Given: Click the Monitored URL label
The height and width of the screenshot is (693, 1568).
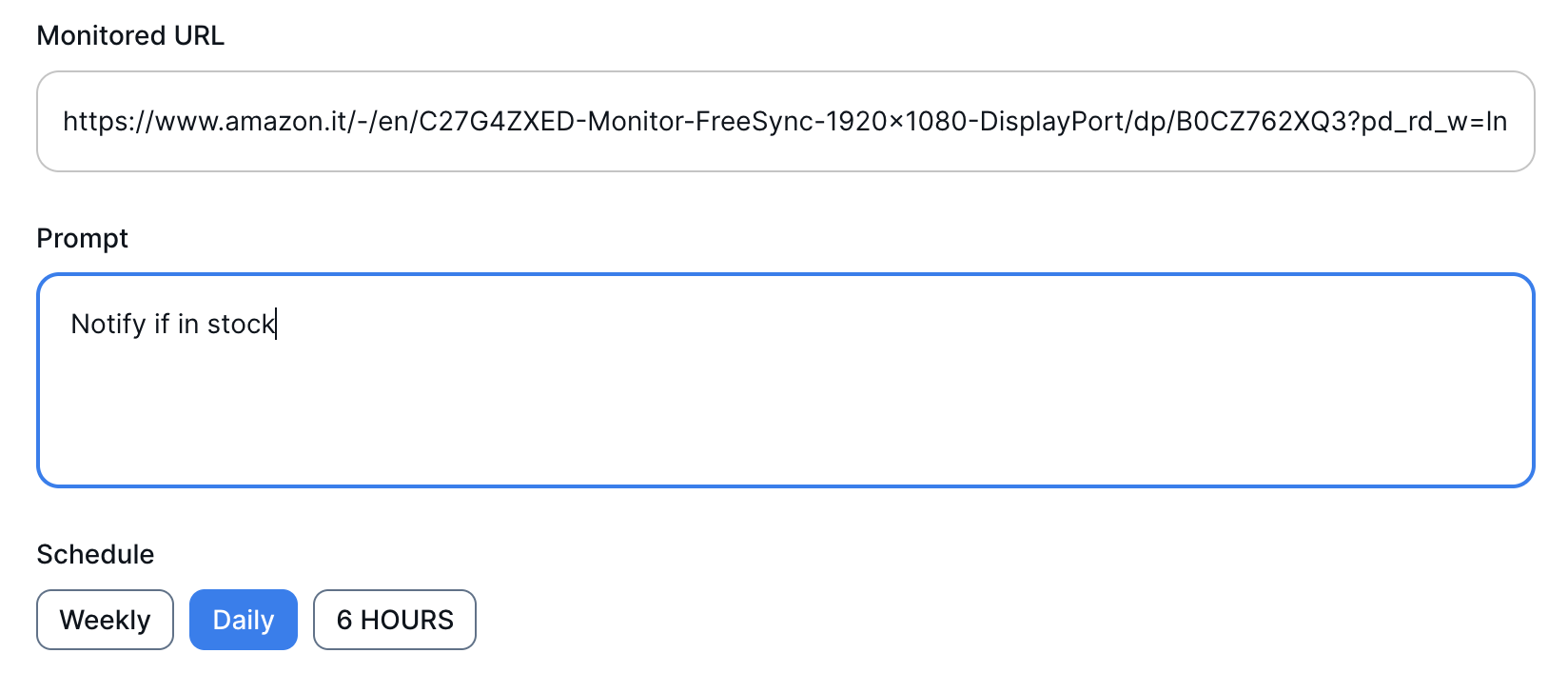Looking at the screenshot, I should click(x=130, y=35).
